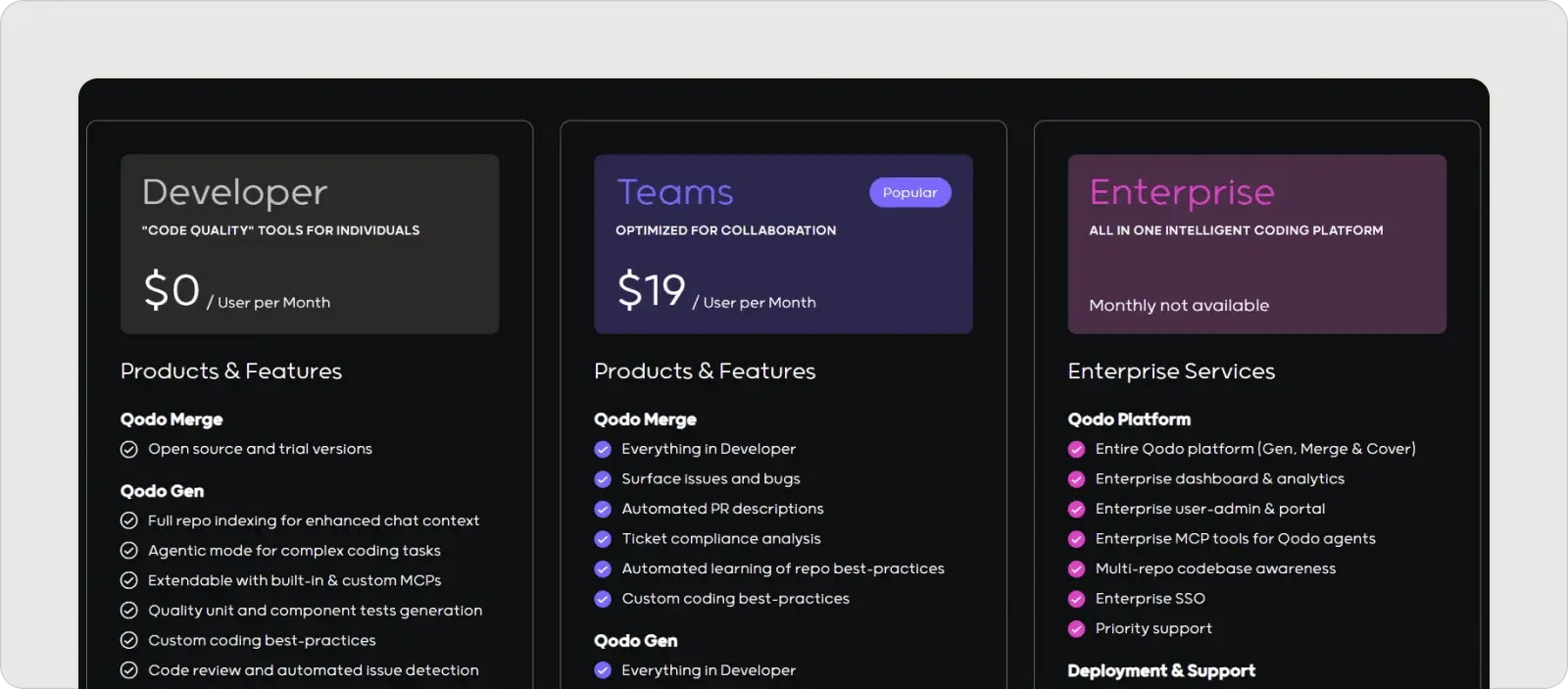Click Products & Features heading in Teams column
This screenshot has height=689, width=1568.
[705, 371]
